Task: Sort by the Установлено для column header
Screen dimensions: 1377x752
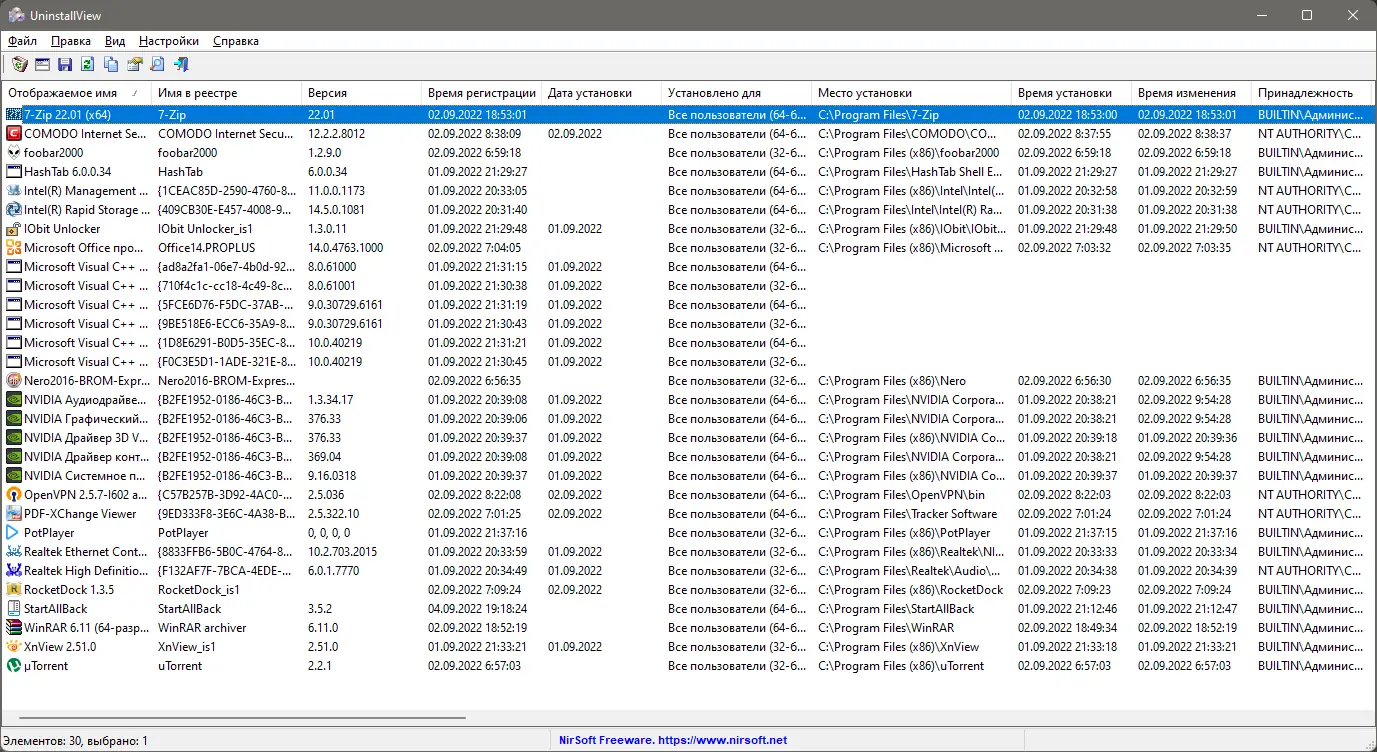Action: 736,93
